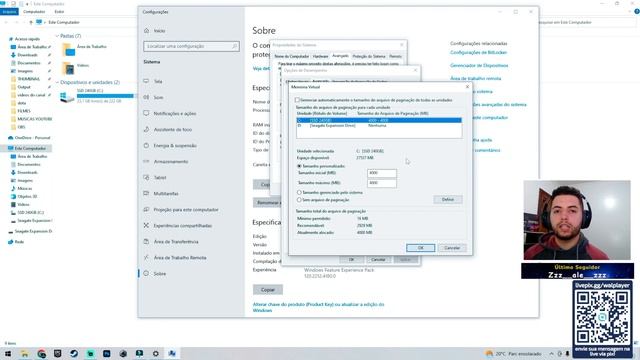The width and height of the screenshot is (640, 360).
Task: Switch to Remoto tab
Action: [395, 56]
